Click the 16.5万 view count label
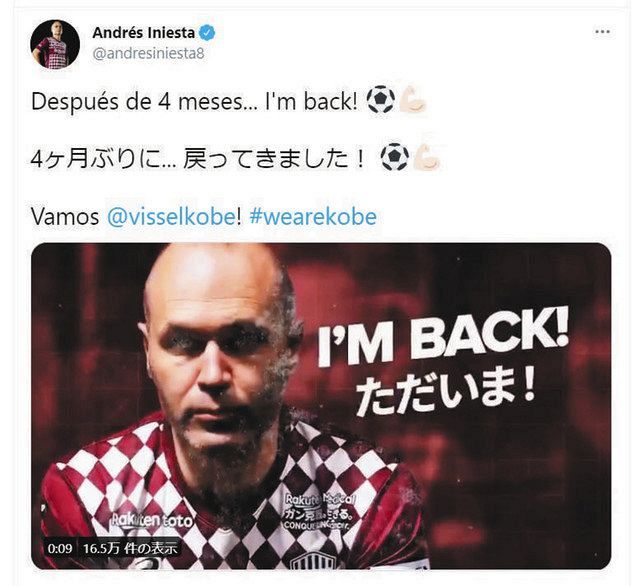The width and height of the screenshot is (640, 586). pyautogui.click(x=131, y=548)
